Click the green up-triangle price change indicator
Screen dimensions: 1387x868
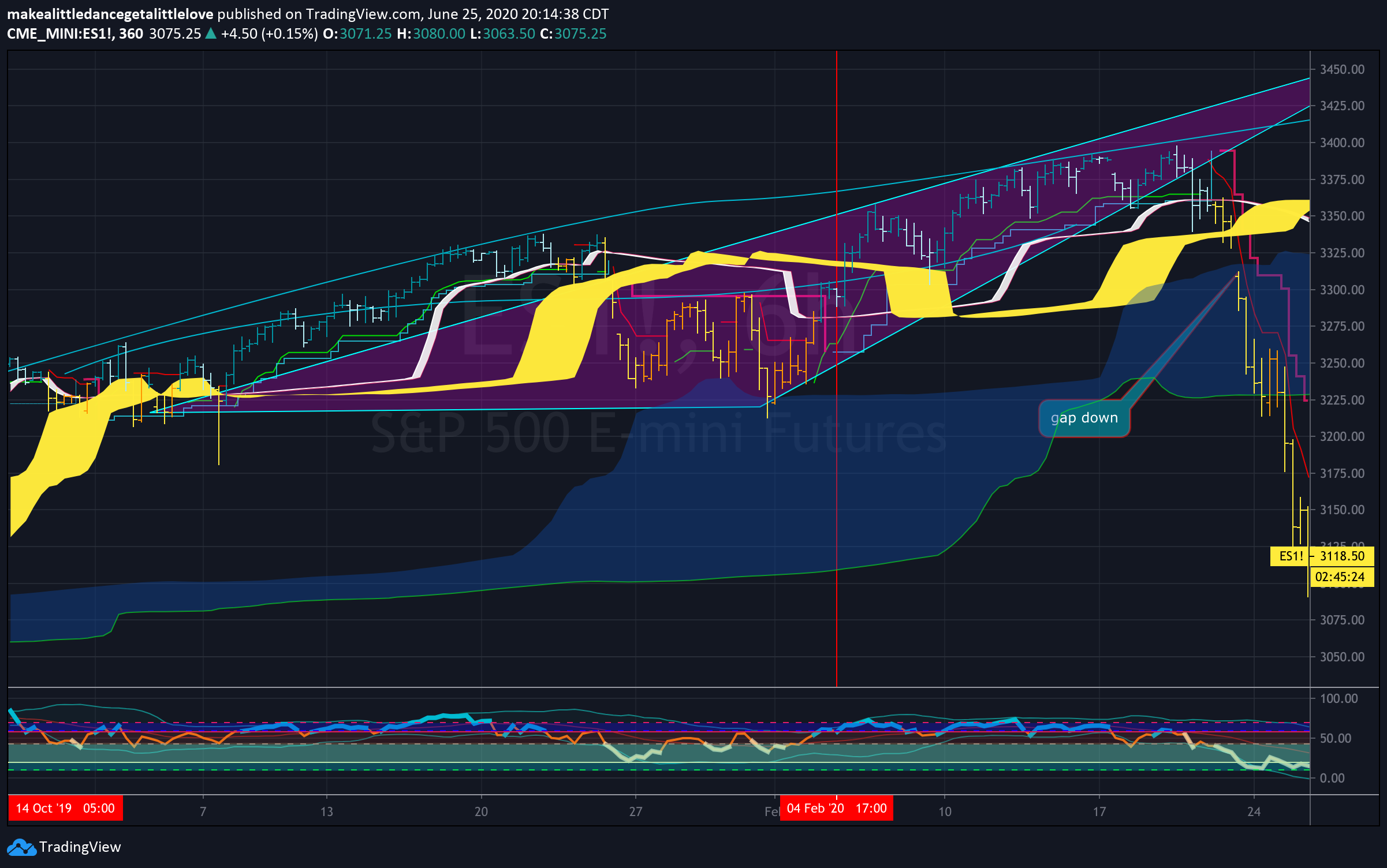point(211,33)
